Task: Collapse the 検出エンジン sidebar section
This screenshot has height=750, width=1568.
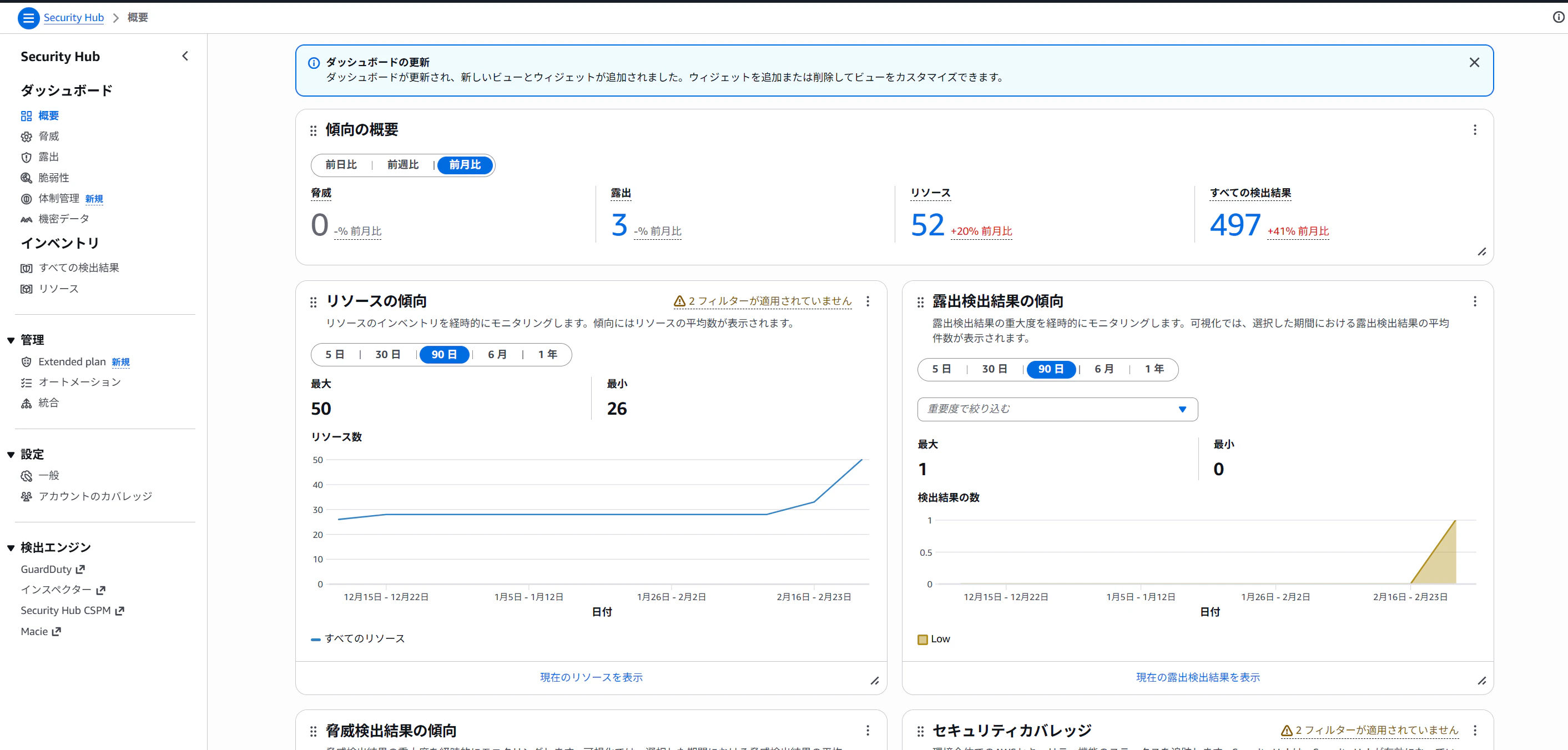Action: 11,548
